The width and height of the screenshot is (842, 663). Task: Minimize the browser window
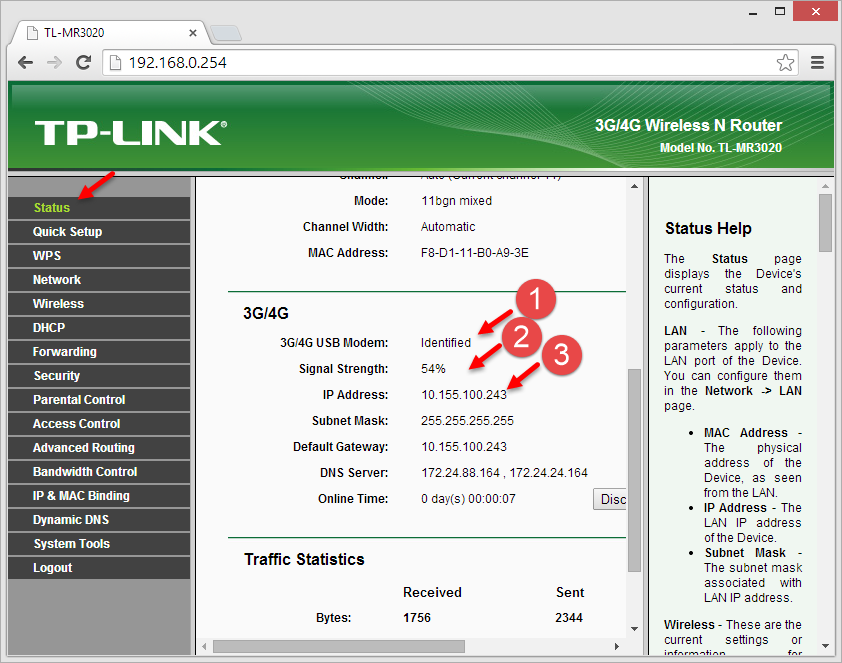coord(753,12)
